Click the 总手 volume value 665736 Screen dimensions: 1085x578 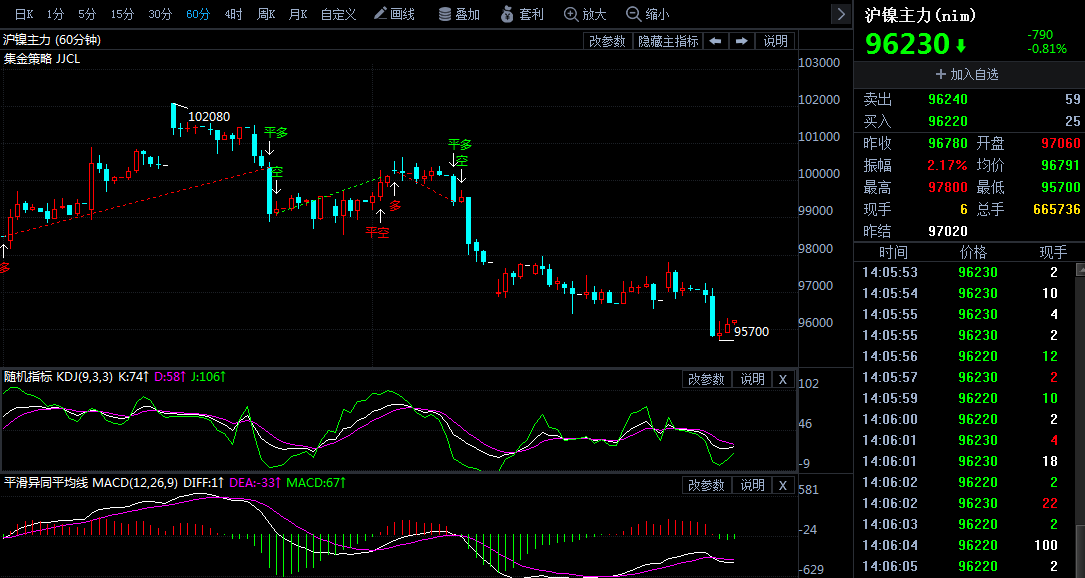tap(1057, 209)
